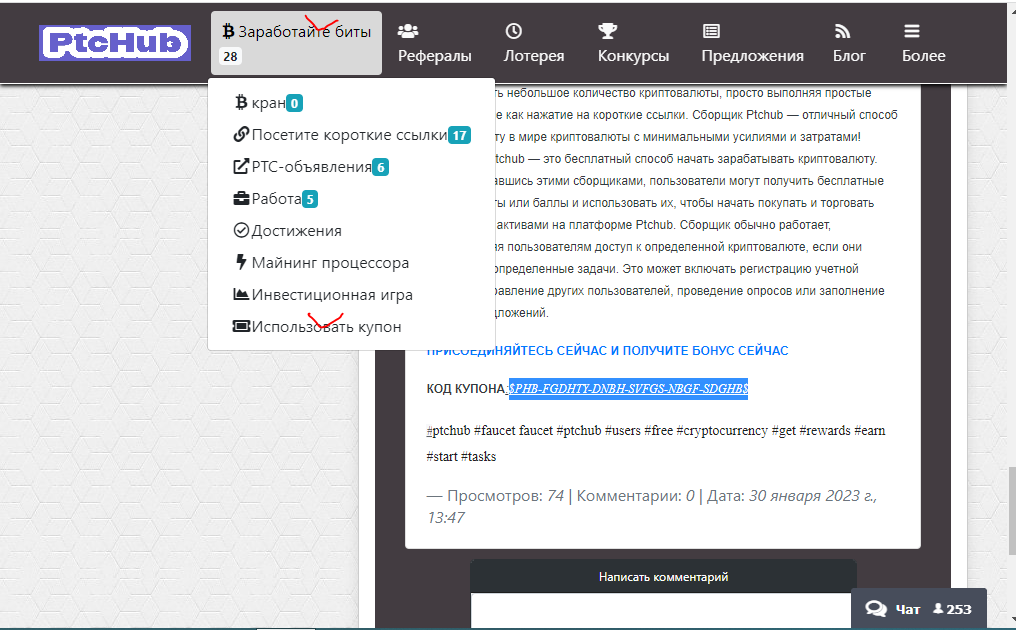
Task: Click the user icon beside 253
Action: point(938,609)
